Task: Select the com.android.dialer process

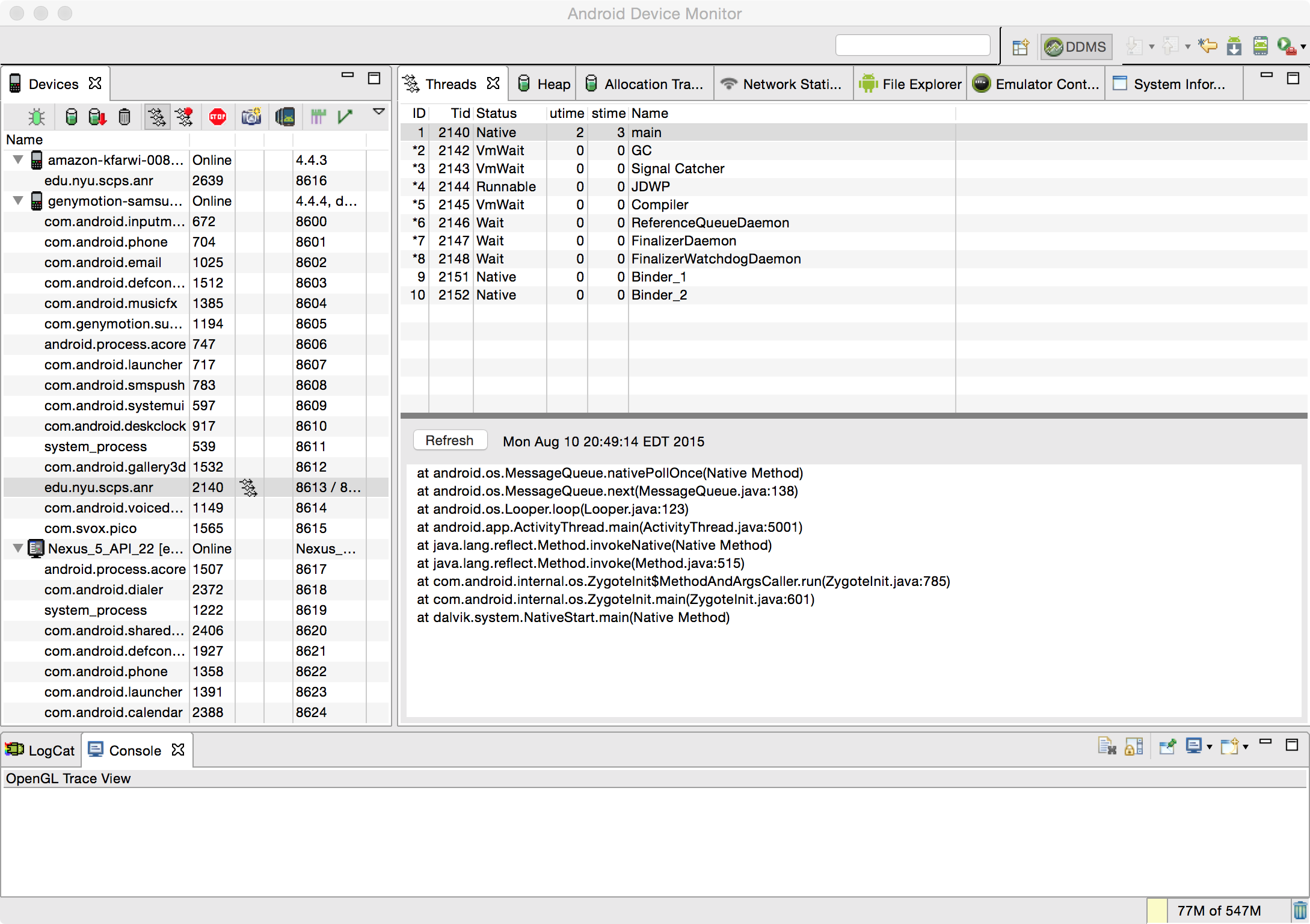Action: pyautogui.click(x=196, y=590)
